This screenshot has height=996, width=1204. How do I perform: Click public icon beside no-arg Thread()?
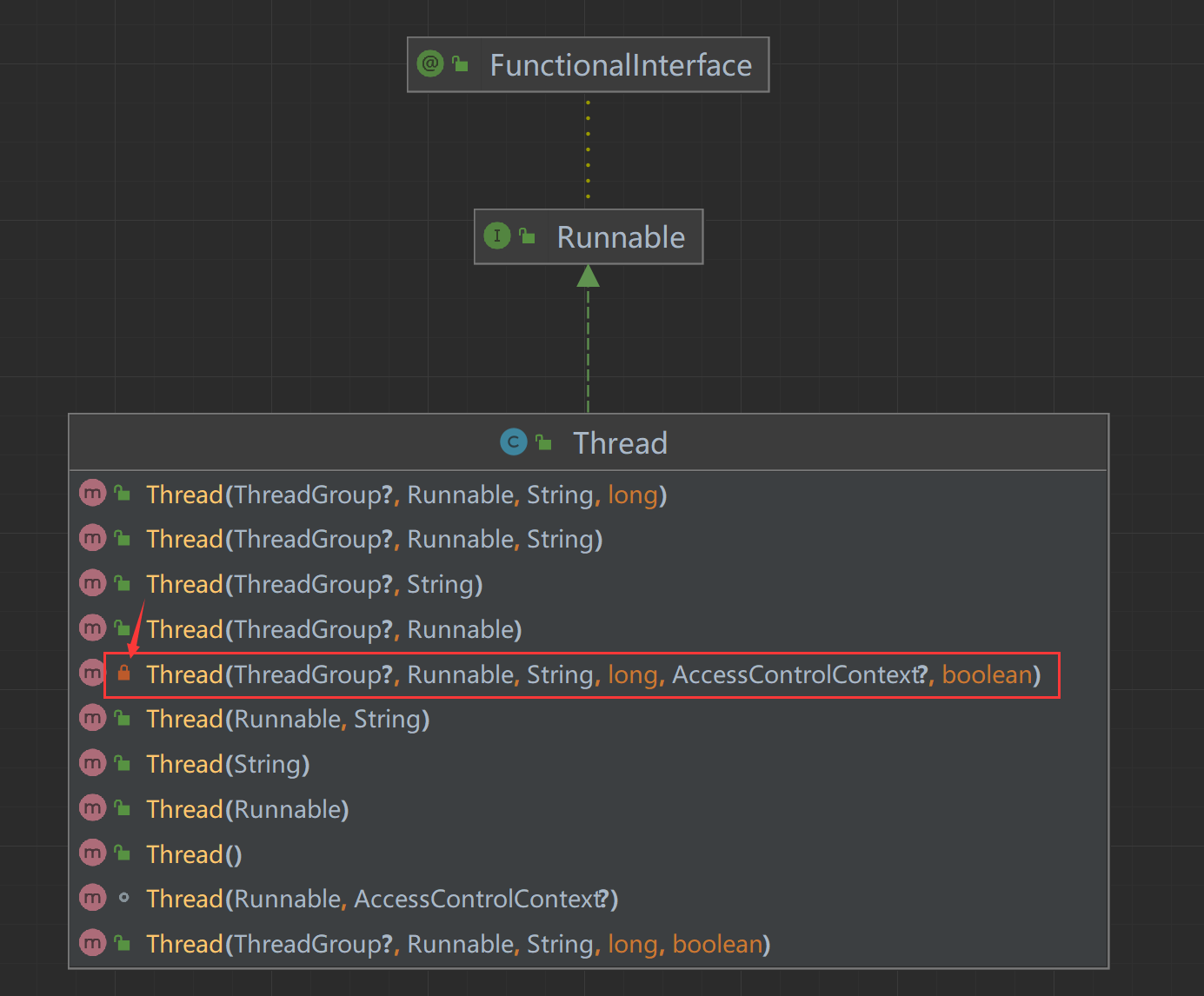pyautogui.click(x=123, y=853)
